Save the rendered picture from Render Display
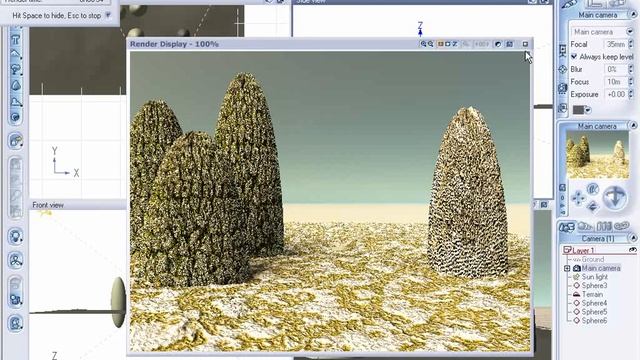The image size is (640, 360). point(509,44)
